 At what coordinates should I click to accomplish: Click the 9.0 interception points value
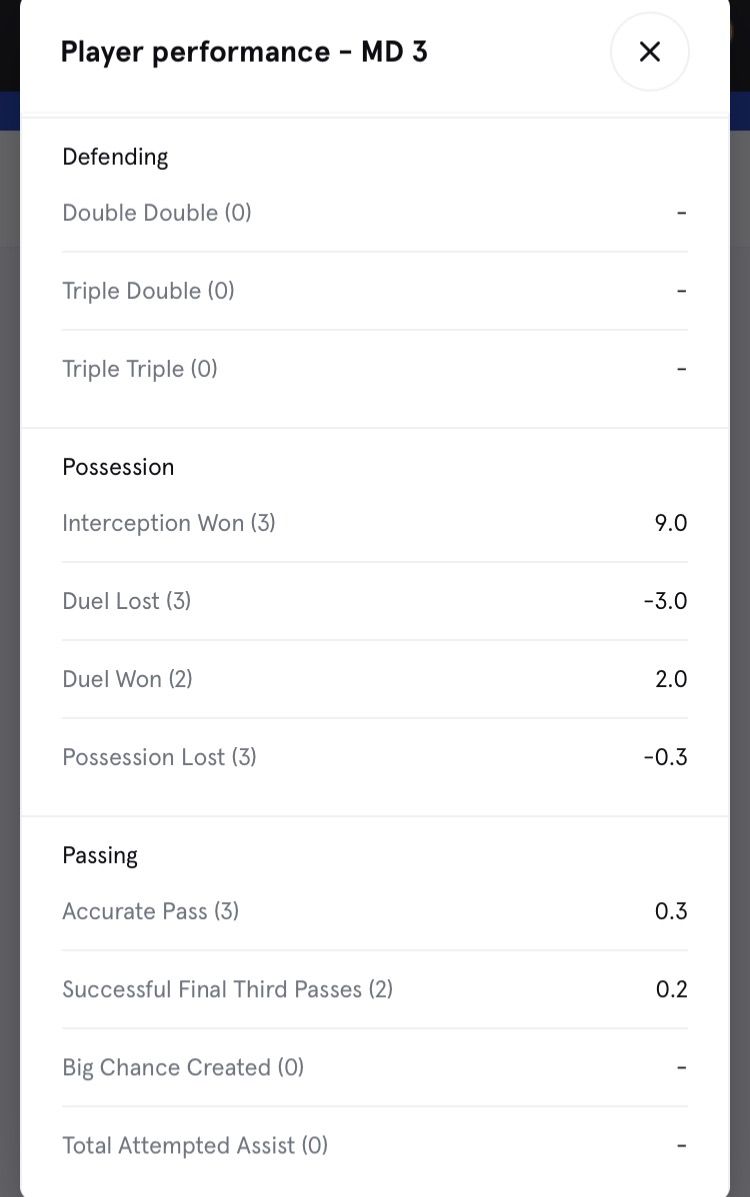(x=671, y=523)
